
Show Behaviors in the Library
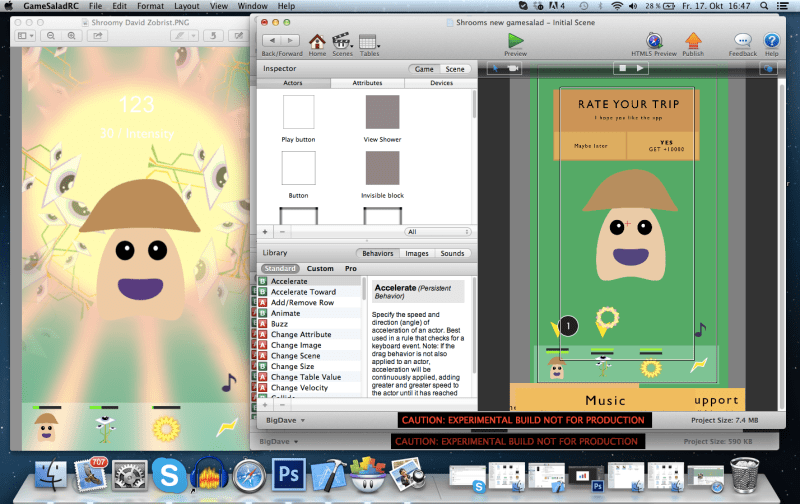[x=378, y=253]
